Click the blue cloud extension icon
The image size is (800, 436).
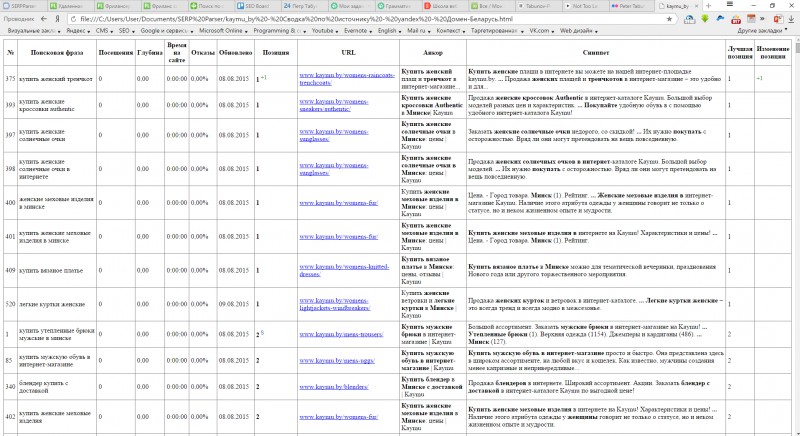tap(720, 19)
